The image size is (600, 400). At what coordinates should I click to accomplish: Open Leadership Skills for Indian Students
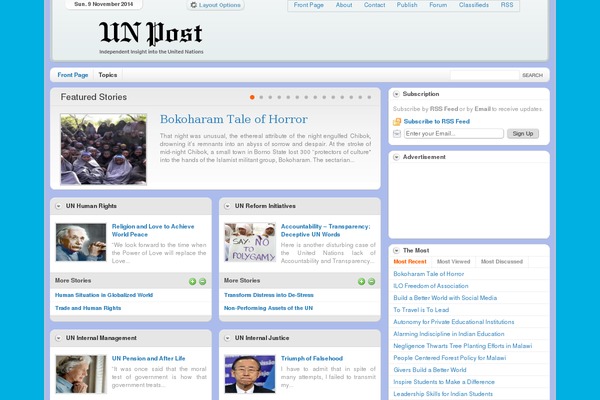point(443,394)
